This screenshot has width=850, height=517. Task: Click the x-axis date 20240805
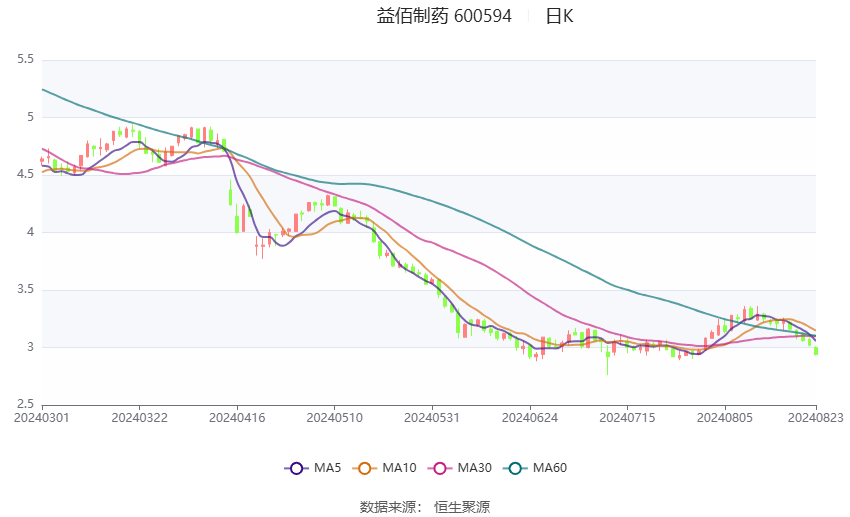[725, 418]
